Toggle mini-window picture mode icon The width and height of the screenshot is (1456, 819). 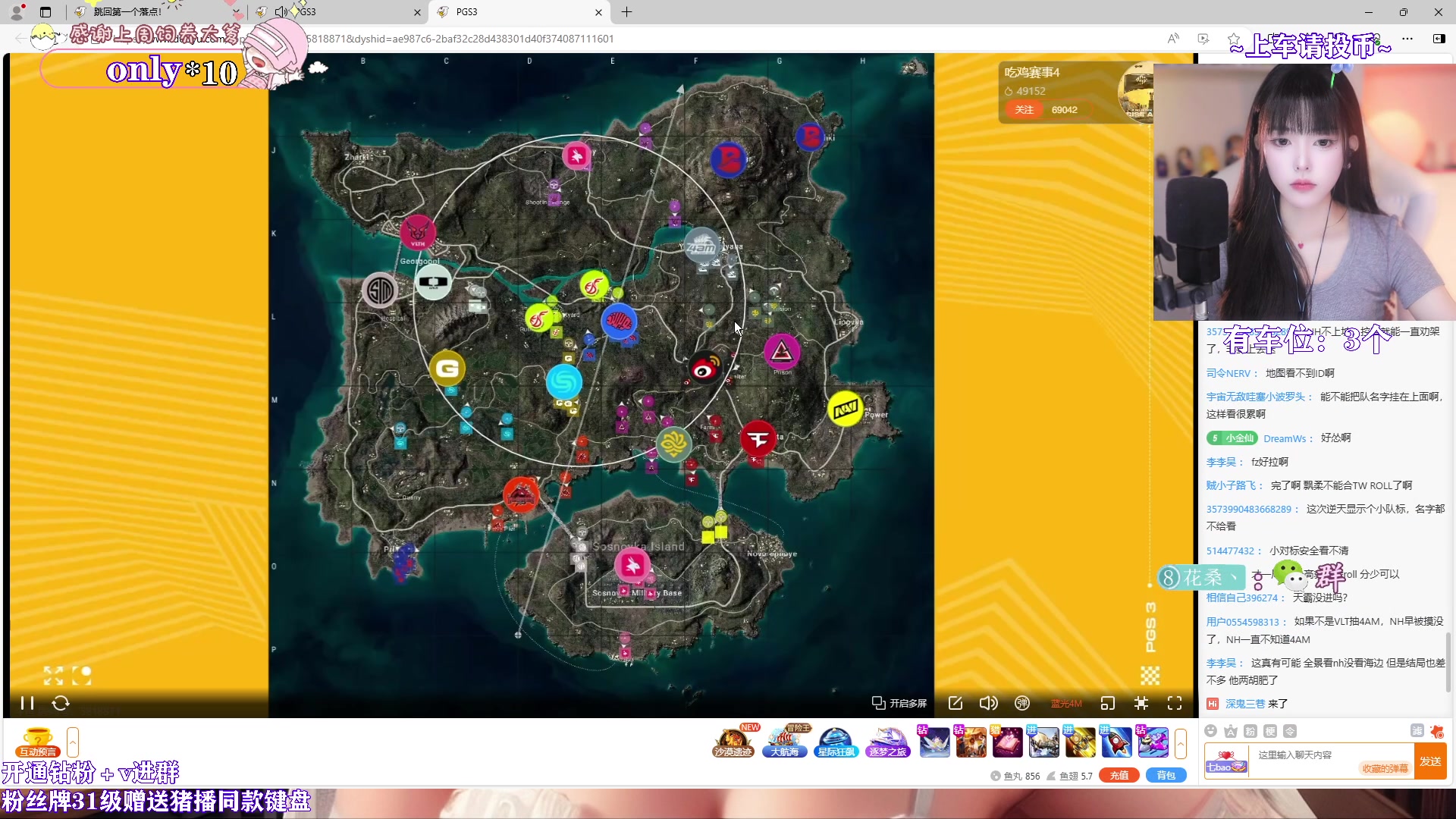(x=1107, y=703)
